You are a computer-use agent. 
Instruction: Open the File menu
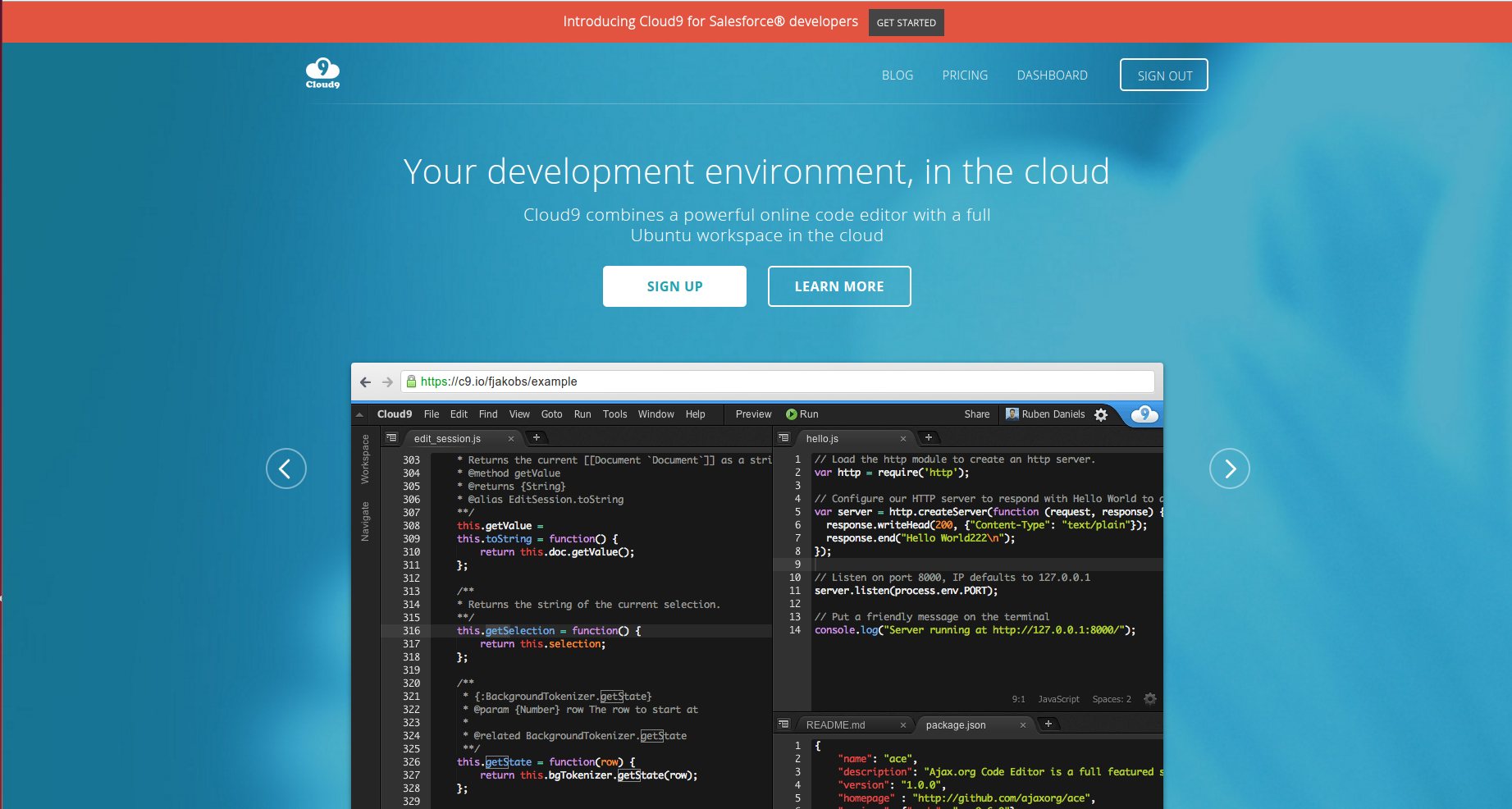pos(432,414)
